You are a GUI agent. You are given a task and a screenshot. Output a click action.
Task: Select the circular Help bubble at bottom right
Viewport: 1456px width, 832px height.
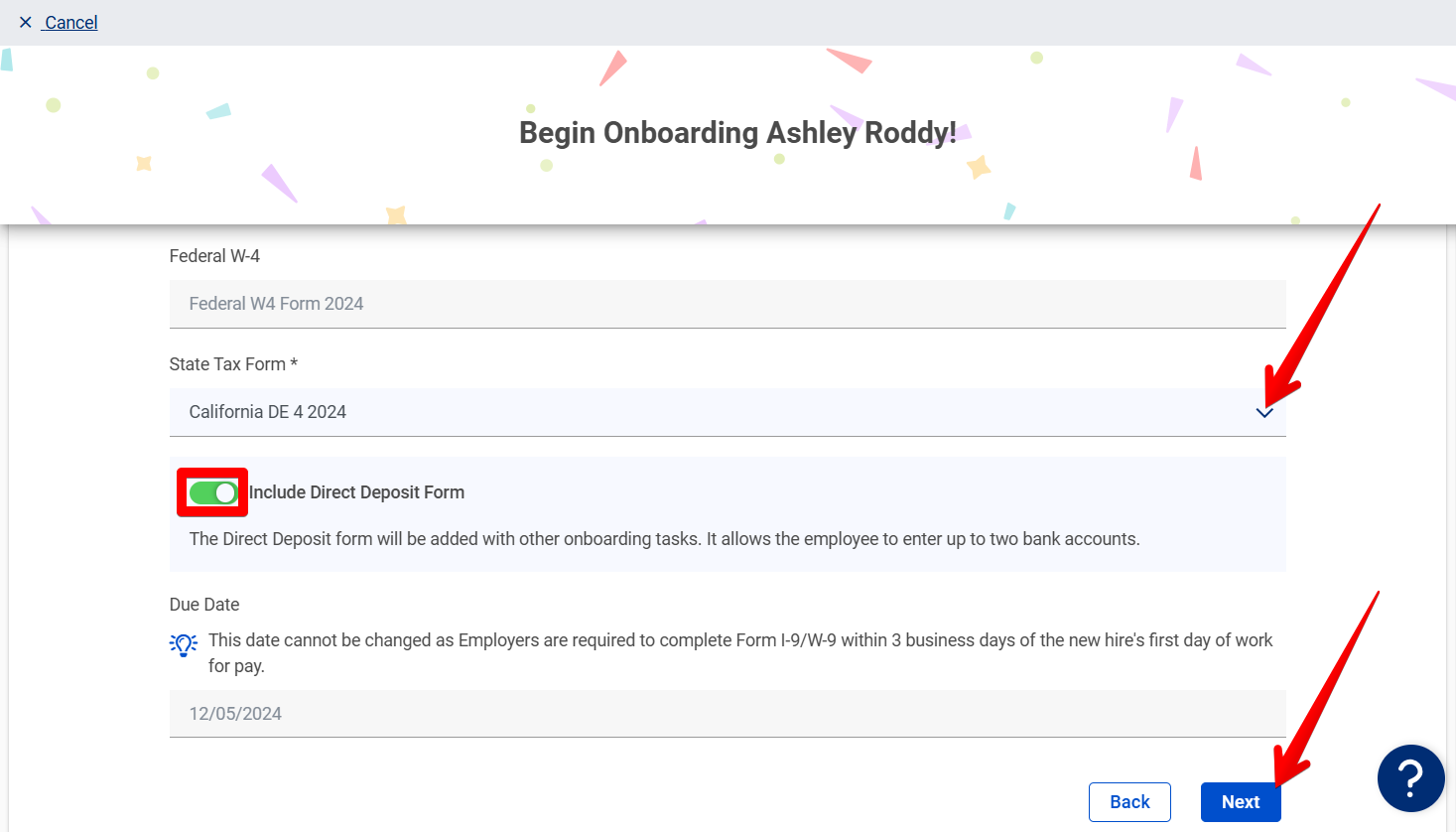tap(1410, 778)
